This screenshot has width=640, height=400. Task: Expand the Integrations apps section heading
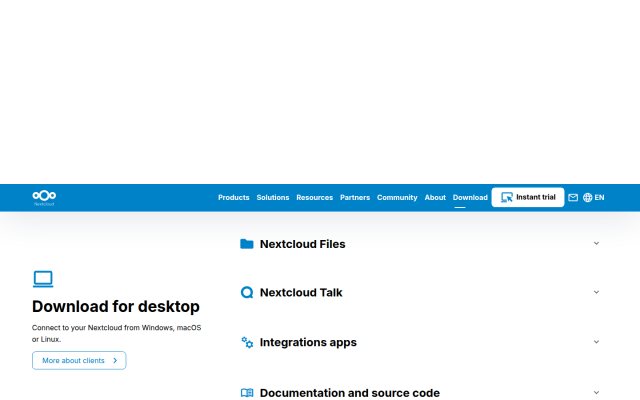coord(308,342)
